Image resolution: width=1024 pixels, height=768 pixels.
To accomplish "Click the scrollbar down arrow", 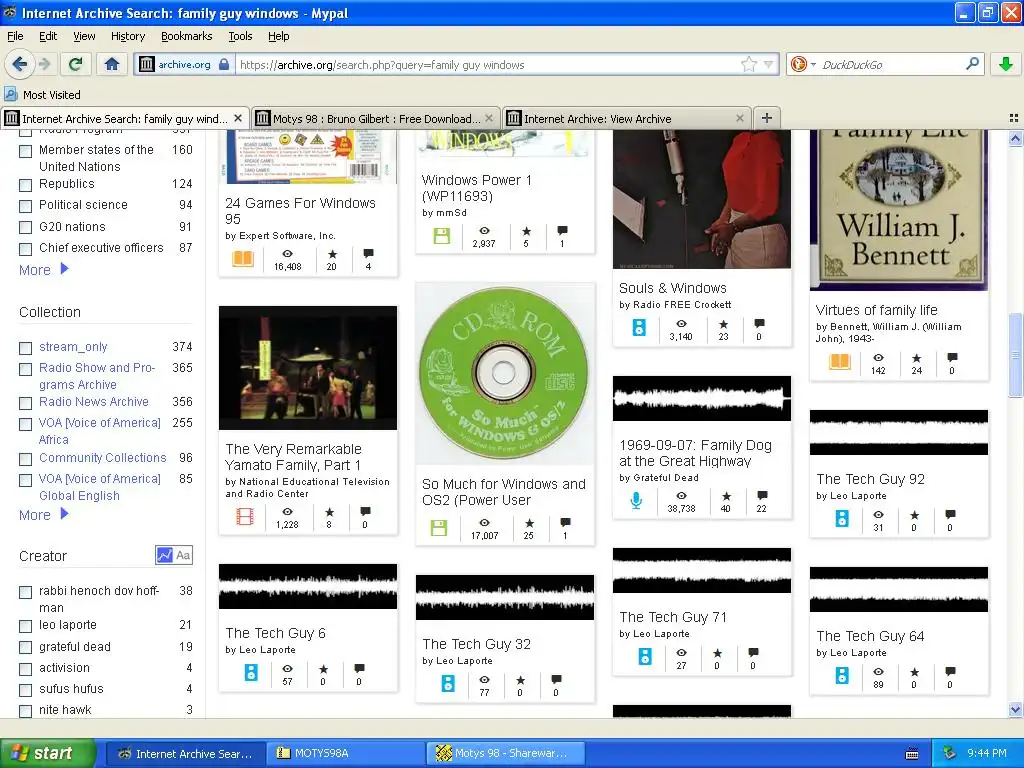I will (1015, 709).
